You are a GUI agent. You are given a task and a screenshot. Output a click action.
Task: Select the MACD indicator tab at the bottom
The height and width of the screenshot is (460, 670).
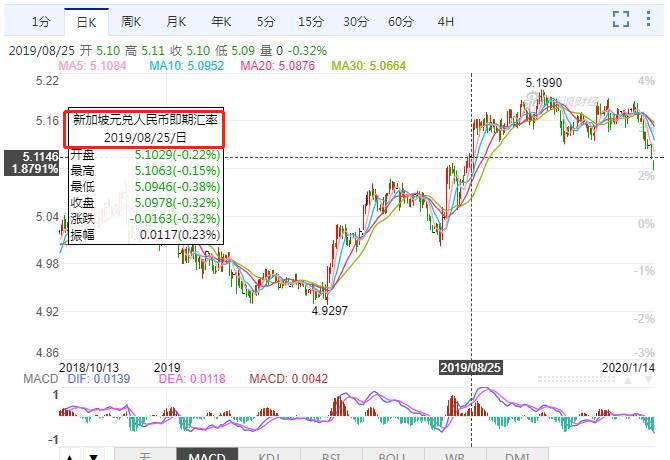click(207, 455)
